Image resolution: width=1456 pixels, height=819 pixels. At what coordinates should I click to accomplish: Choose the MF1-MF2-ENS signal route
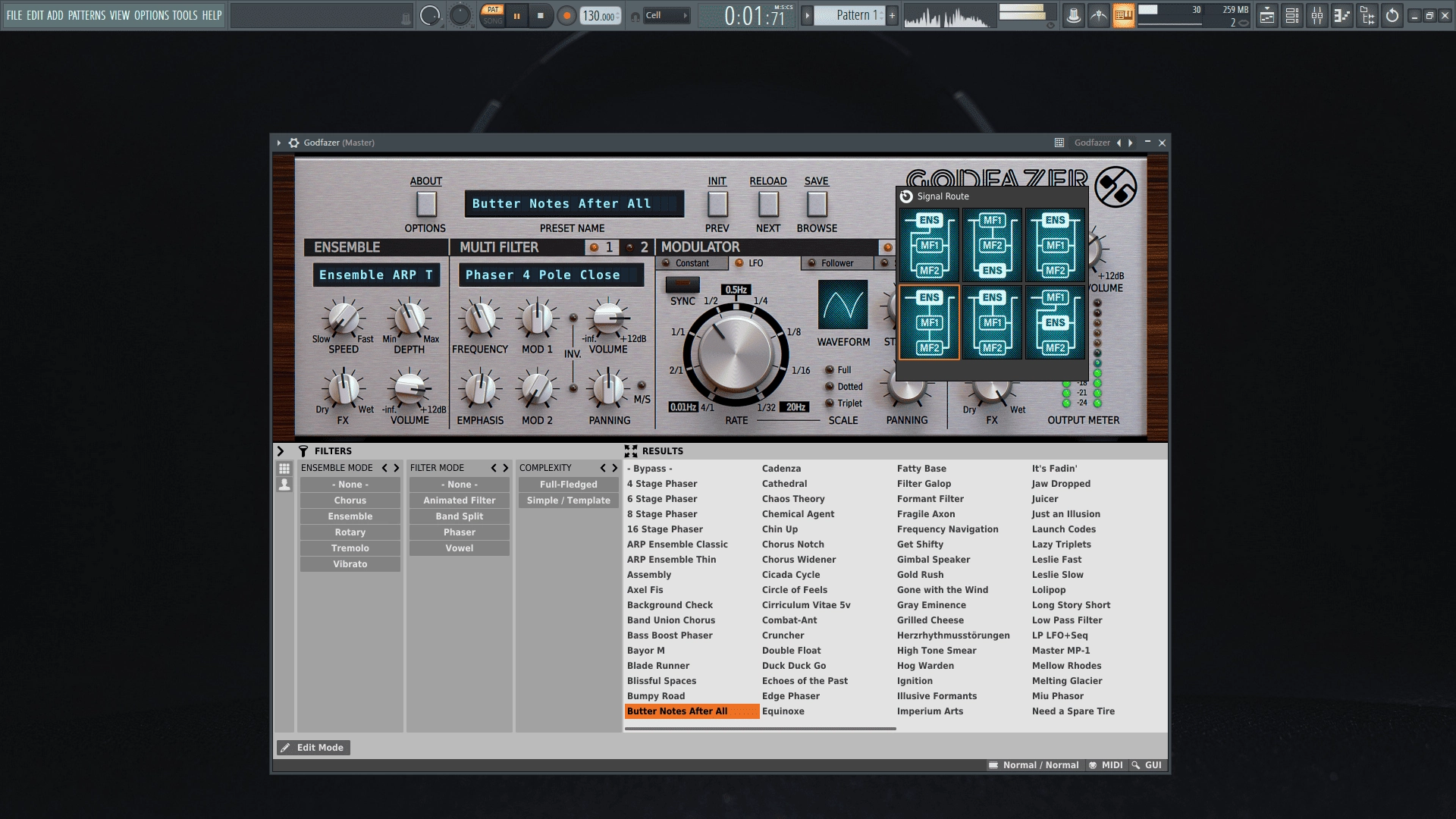tap(992, 245)
